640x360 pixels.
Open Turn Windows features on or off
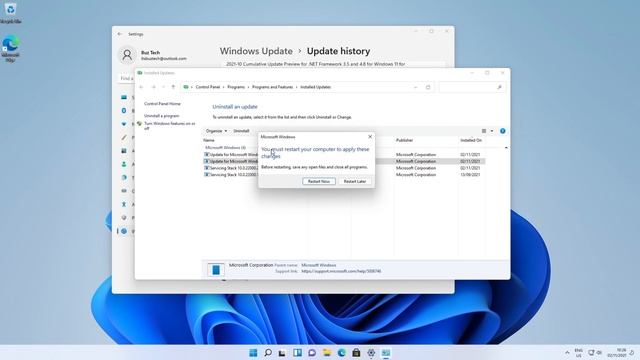click(169, 126)
